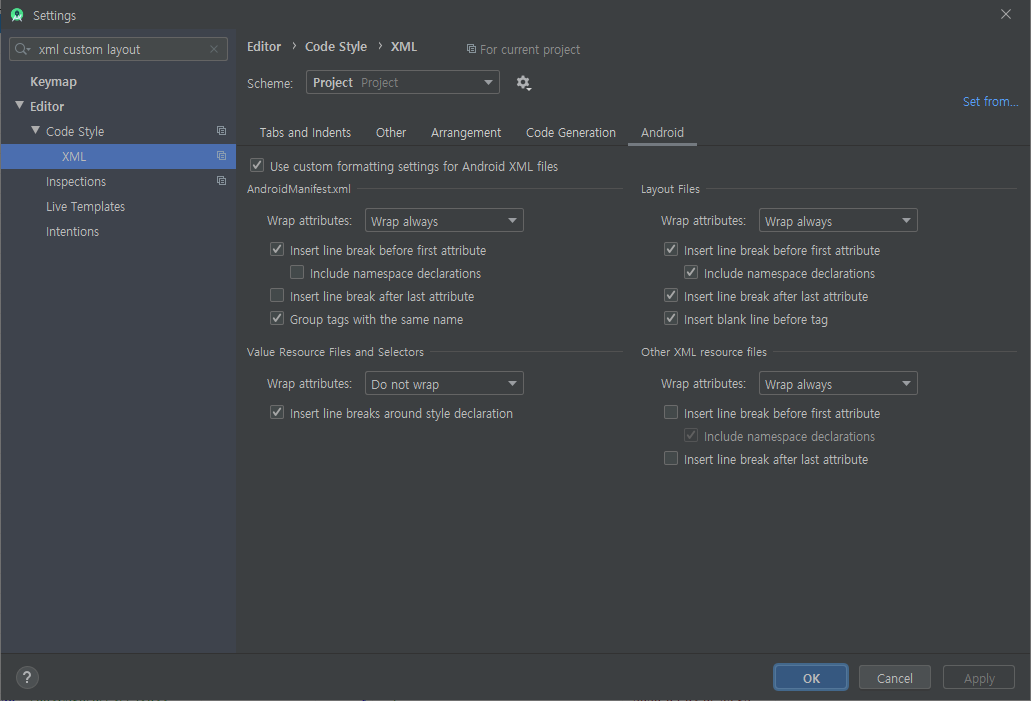Collapse the Editor tree node

click(x=20, y=105)
